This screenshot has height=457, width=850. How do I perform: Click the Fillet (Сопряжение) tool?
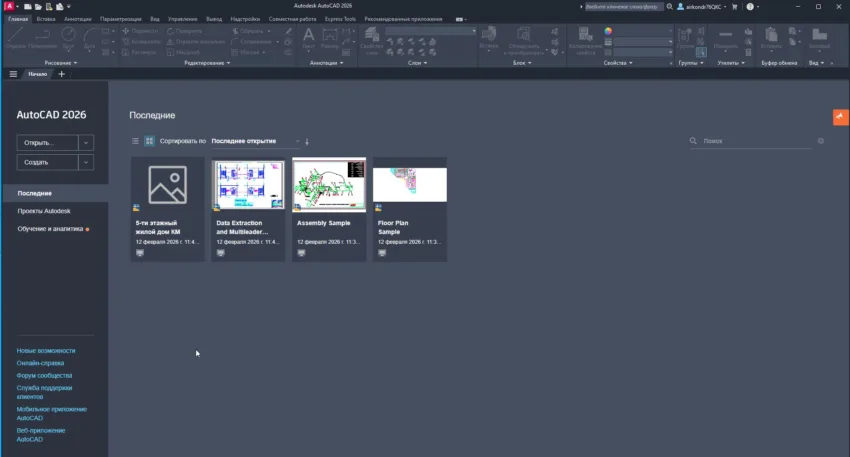tap(252, 42)
